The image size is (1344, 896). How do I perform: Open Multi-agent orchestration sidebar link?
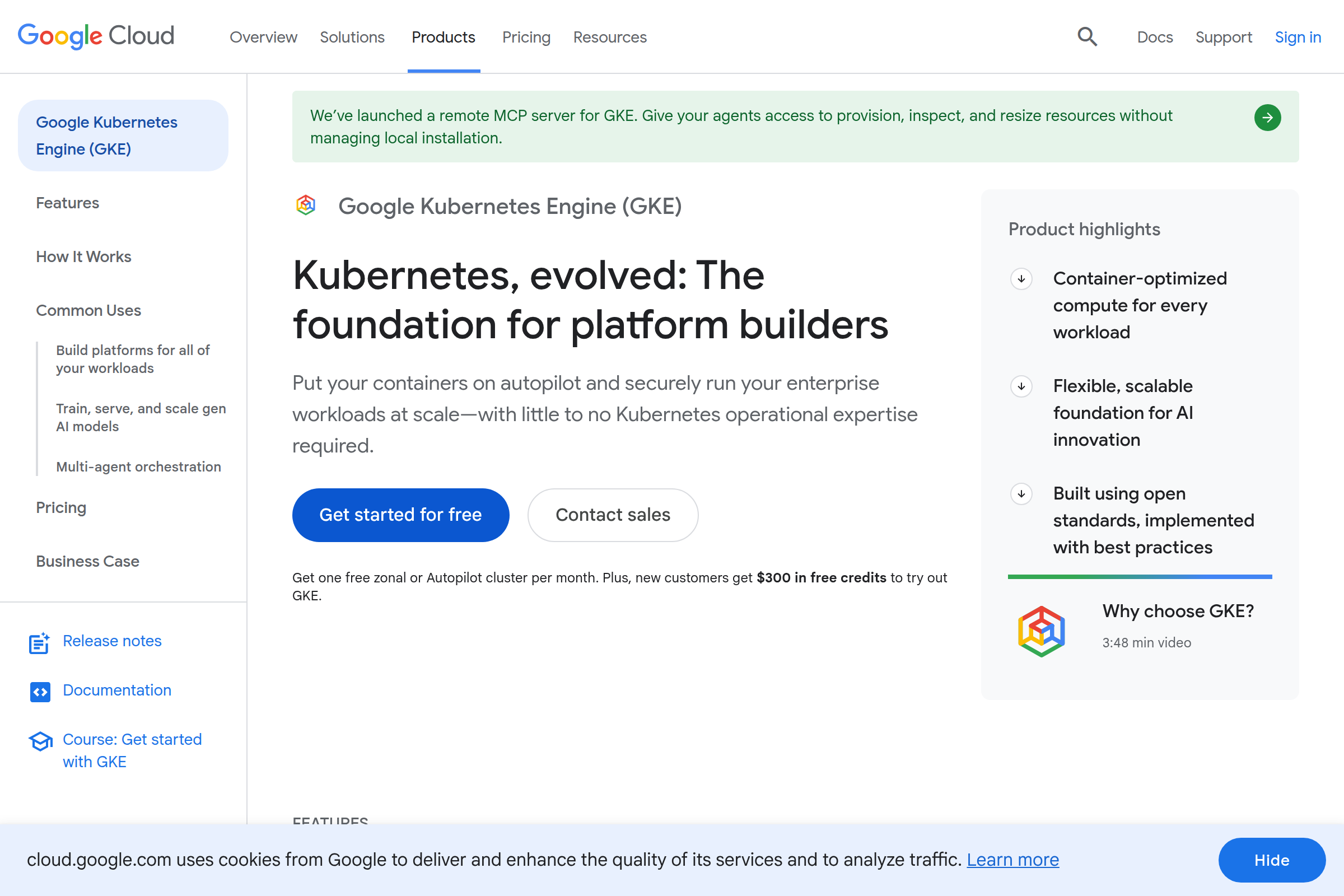(x=138, y=466)
